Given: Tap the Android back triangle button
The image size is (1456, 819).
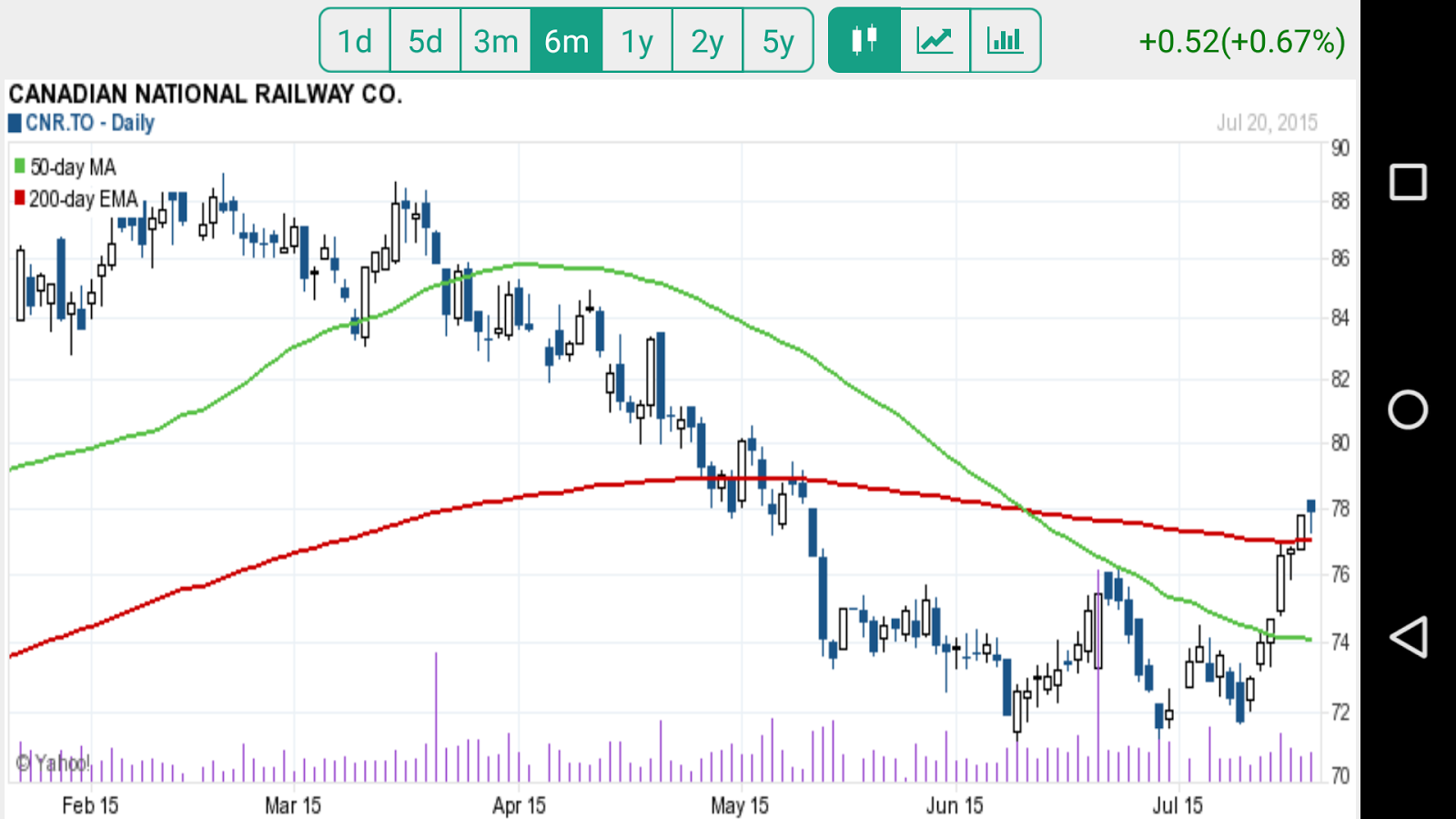Looking at the screenshot, I should (x=1408, y=637).
